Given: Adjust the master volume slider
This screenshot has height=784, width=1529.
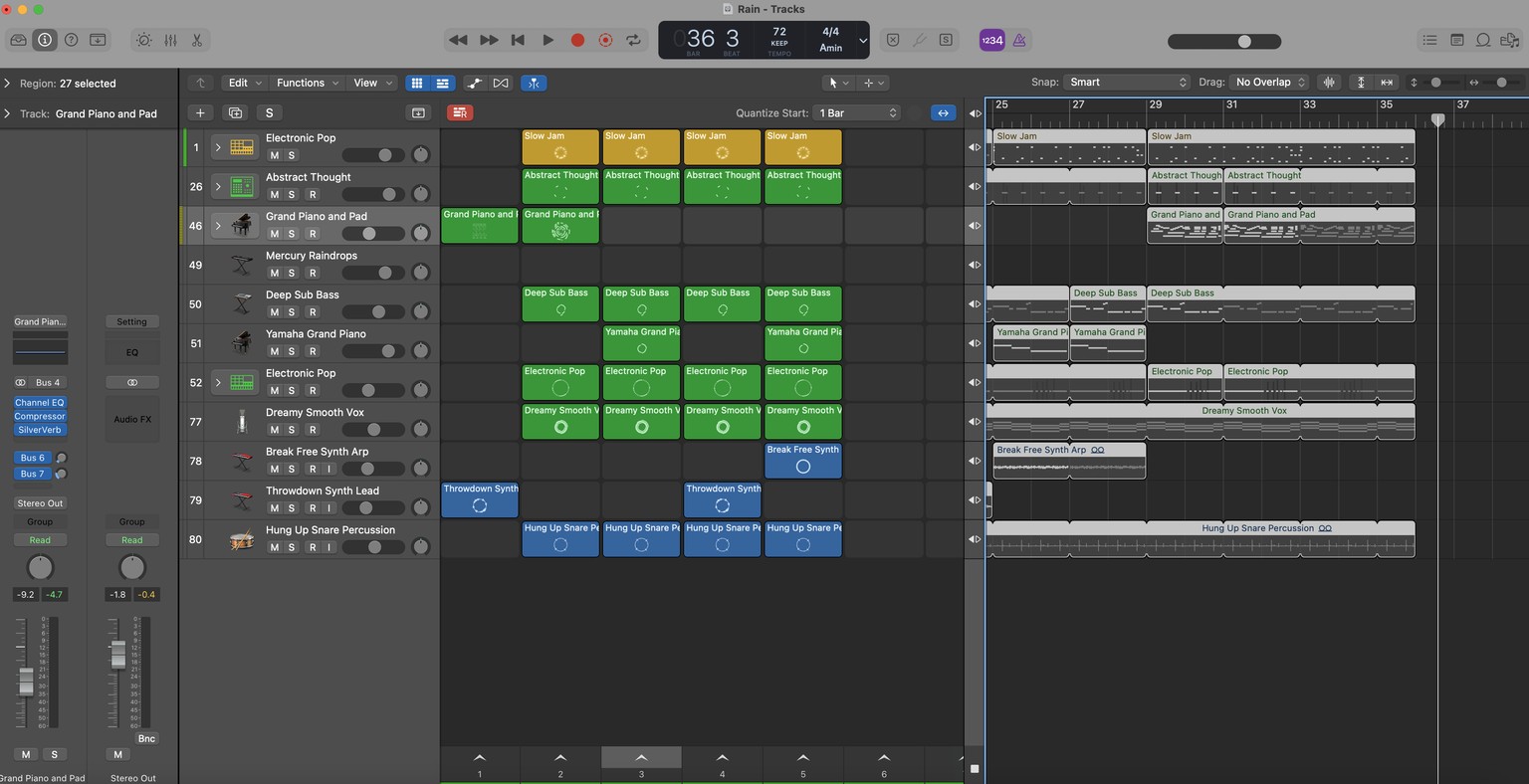Looking at the screenshot, I should [x=1224, y=41].
